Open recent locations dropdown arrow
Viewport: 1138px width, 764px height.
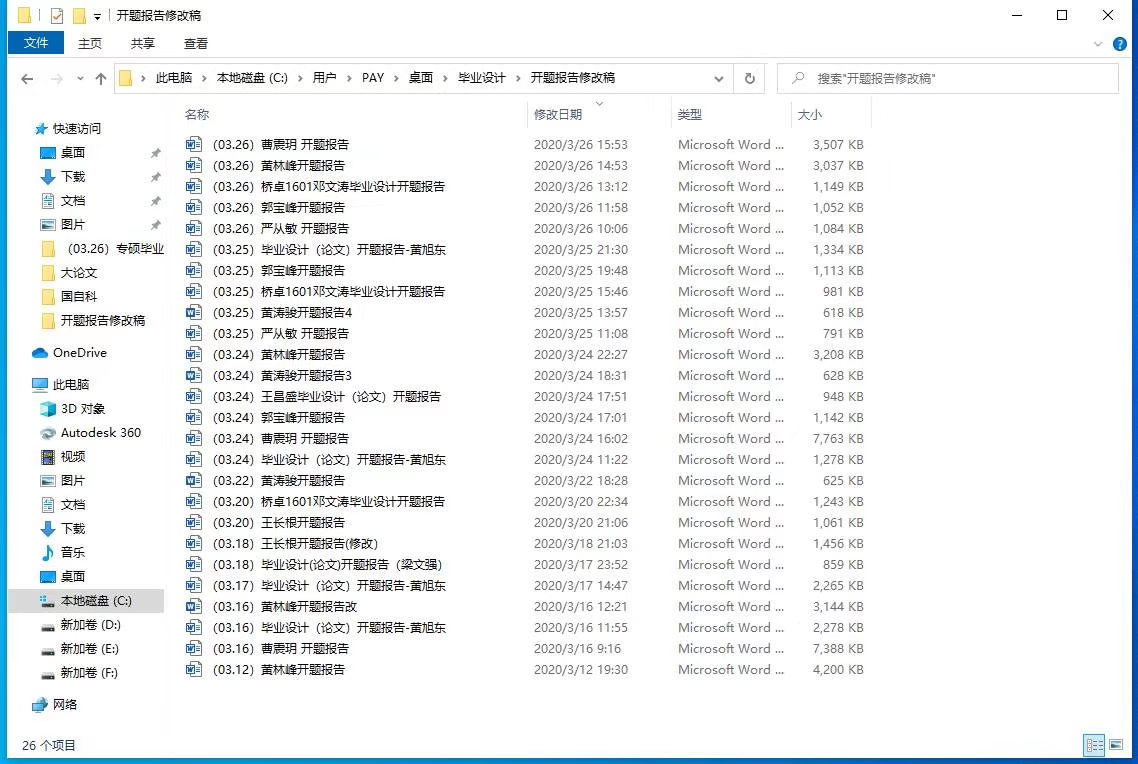tap(80, 78)
